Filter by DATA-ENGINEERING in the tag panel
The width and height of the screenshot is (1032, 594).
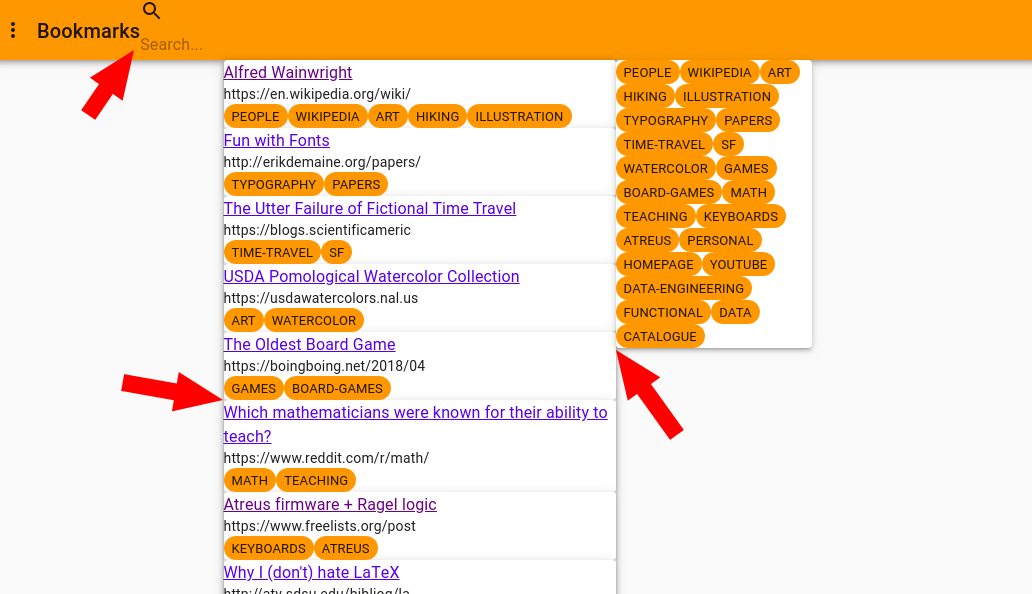(x=684, y=289)
